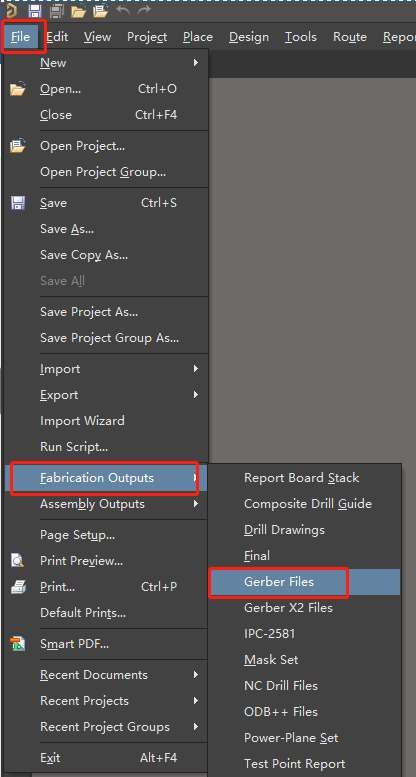Click the Save disk icon in top toolbar

tap(35, 10)
